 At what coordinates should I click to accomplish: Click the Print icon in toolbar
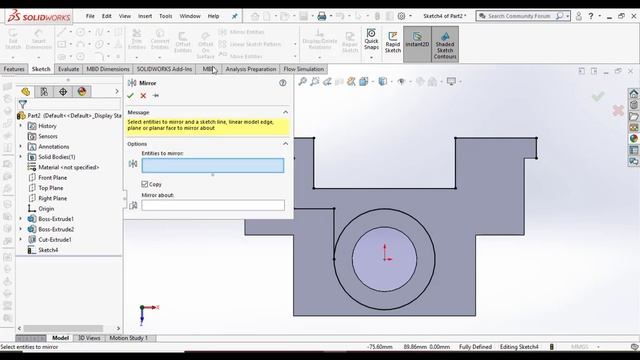pyautogui.click(x=322, y=16)
